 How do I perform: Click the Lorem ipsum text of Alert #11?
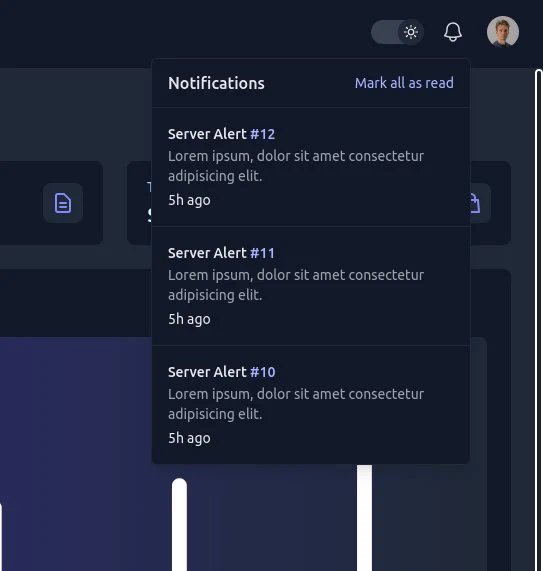tap(296, 285)
